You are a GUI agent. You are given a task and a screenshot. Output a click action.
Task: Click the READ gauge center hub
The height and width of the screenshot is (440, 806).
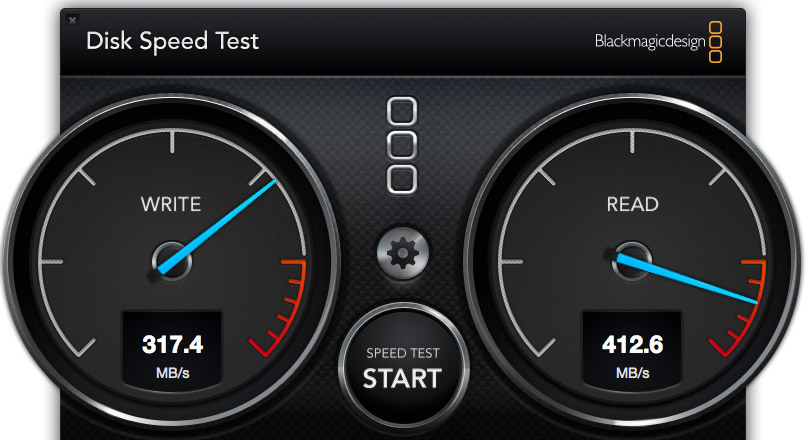(x=632, y=262)
